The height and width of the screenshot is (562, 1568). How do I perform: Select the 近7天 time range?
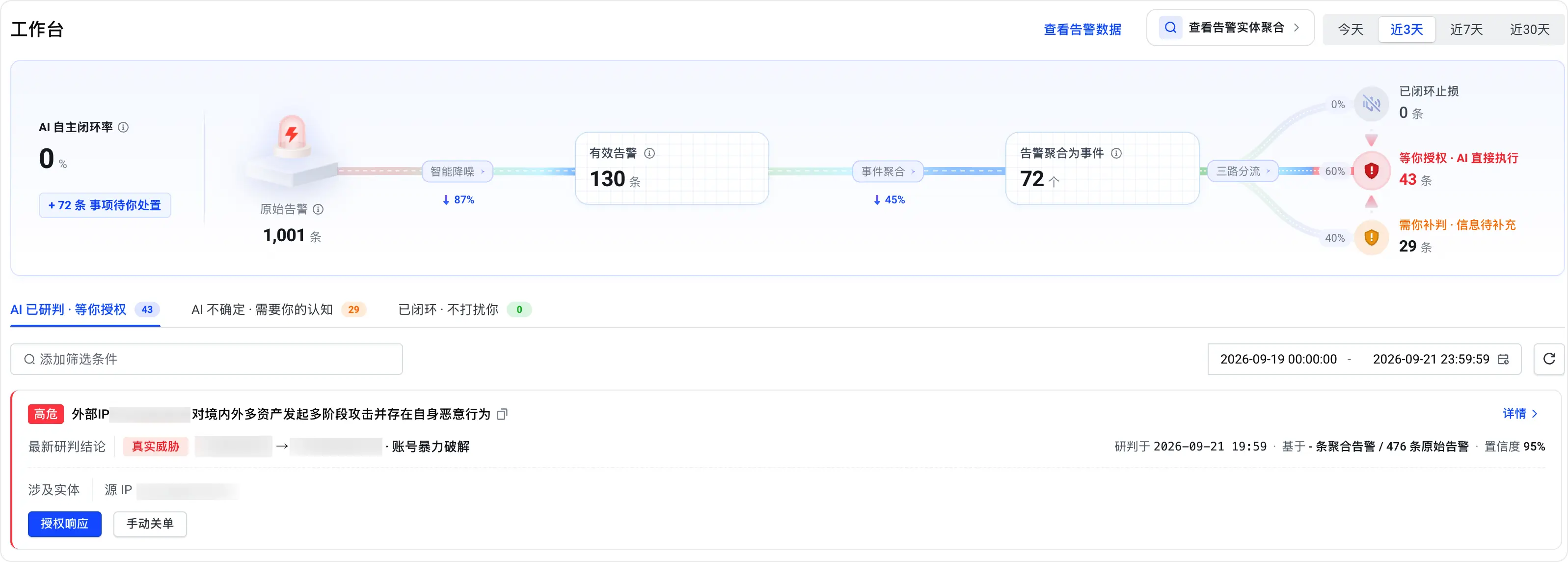click(1466, 29)
